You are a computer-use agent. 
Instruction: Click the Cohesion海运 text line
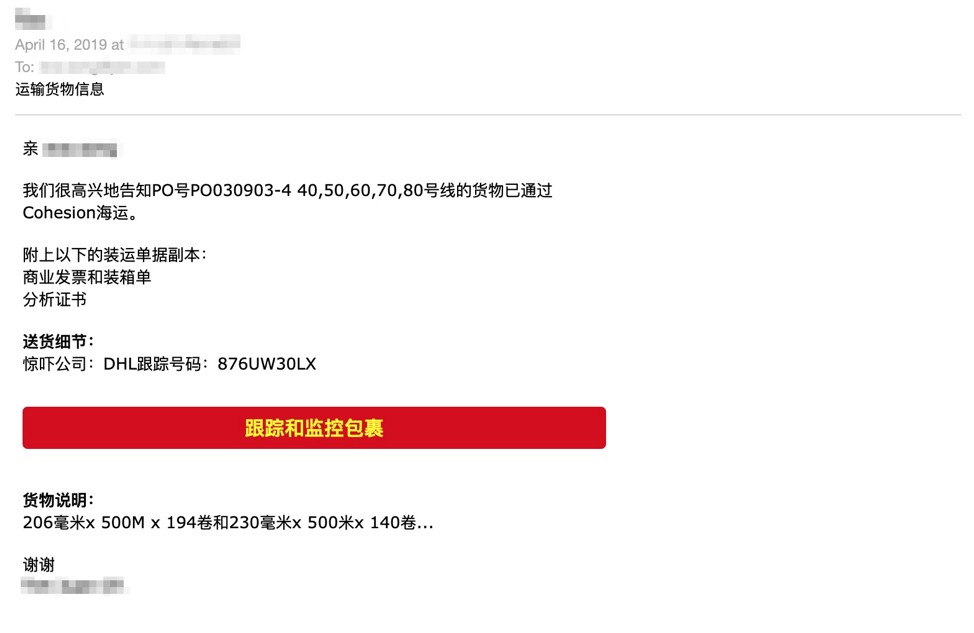tap(80, 212)
